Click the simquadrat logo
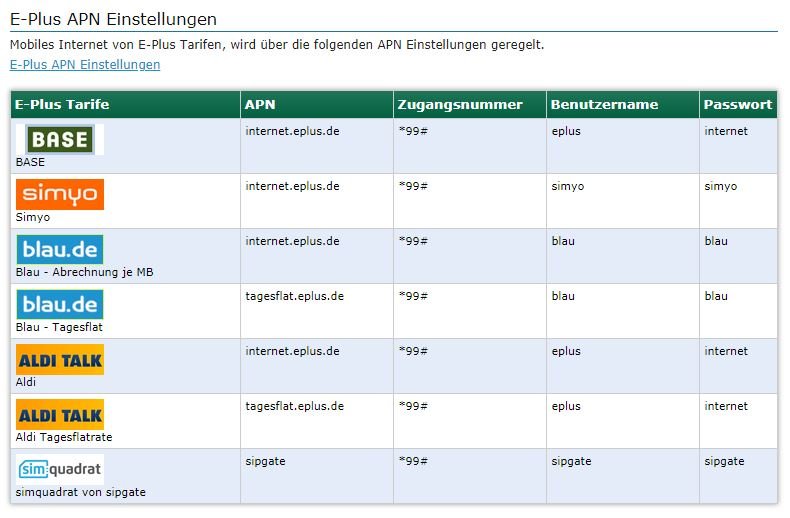 (x=60, y=469)
